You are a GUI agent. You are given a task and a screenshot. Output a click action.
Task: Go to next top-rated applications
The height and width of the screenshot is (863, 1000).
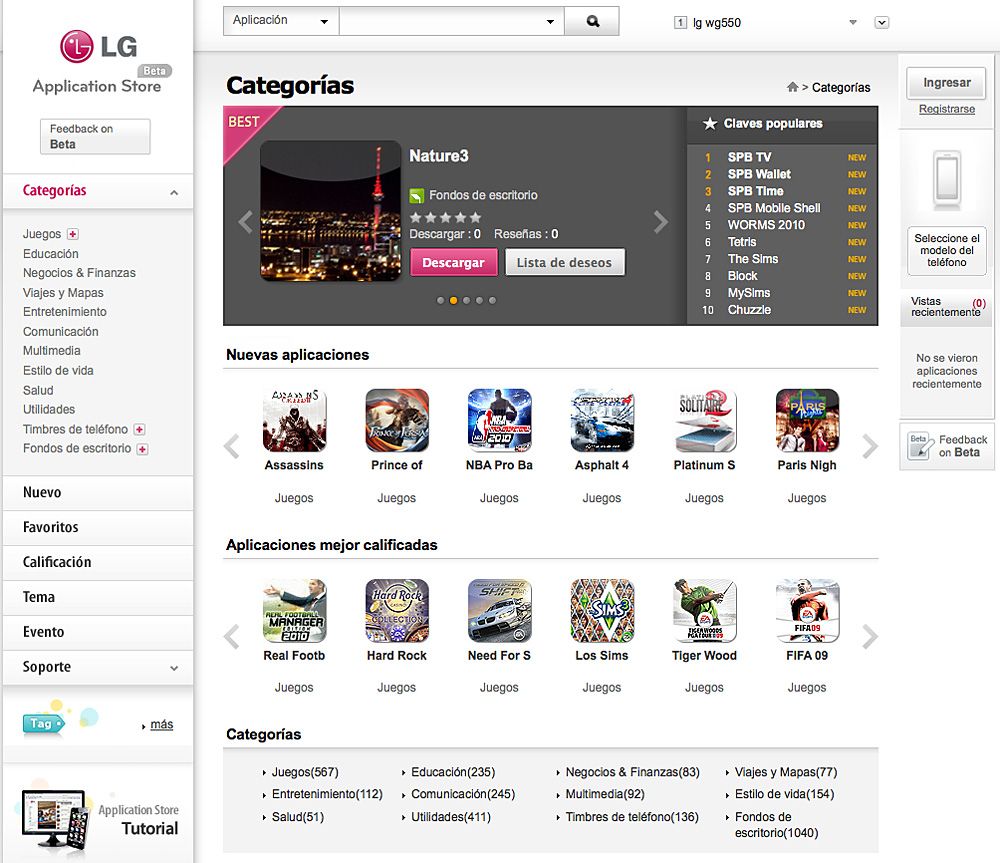[870, 637]
